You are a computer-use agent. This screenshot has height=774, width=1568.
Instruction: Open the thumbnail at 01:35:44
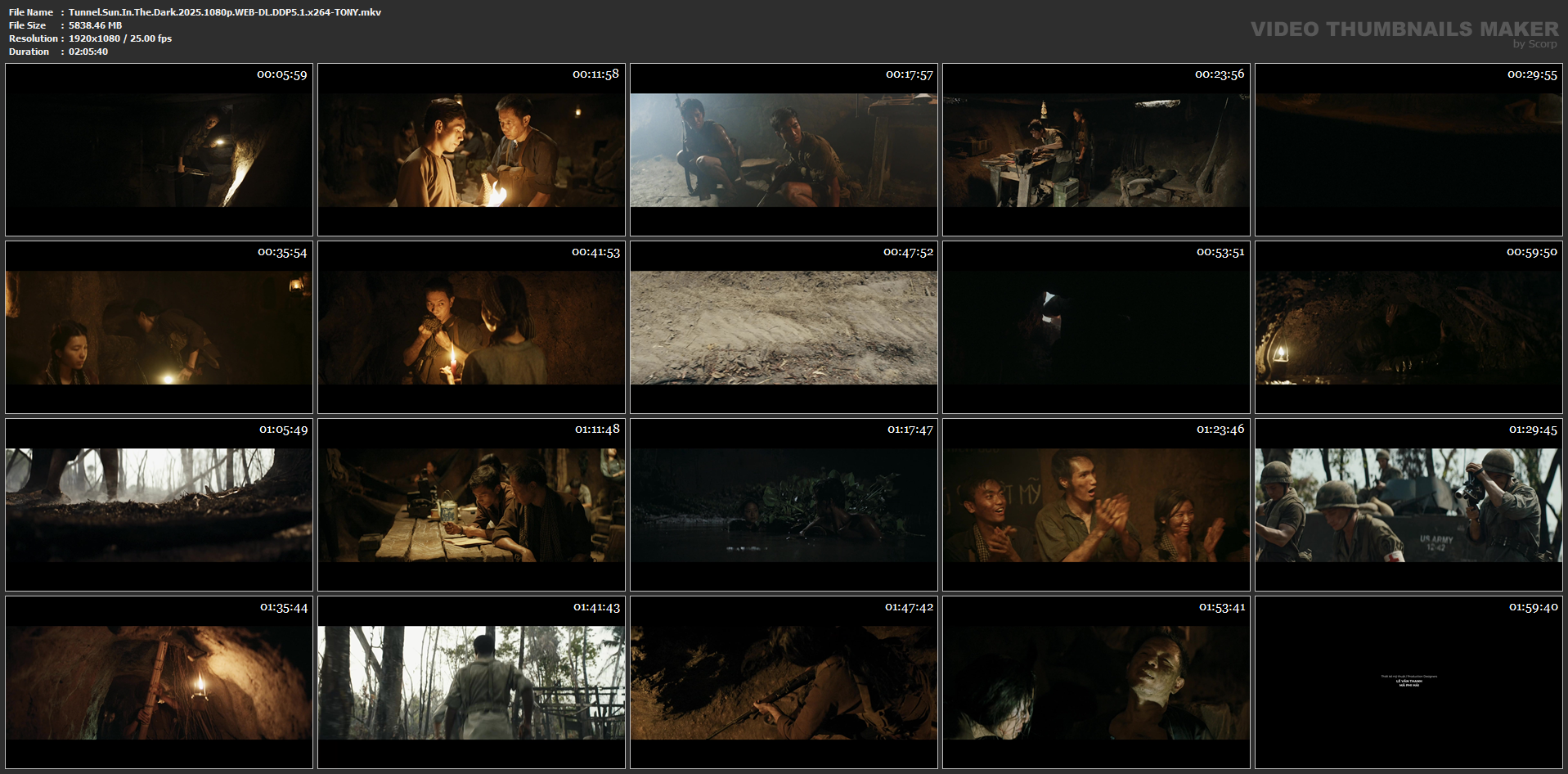[159, 682]
